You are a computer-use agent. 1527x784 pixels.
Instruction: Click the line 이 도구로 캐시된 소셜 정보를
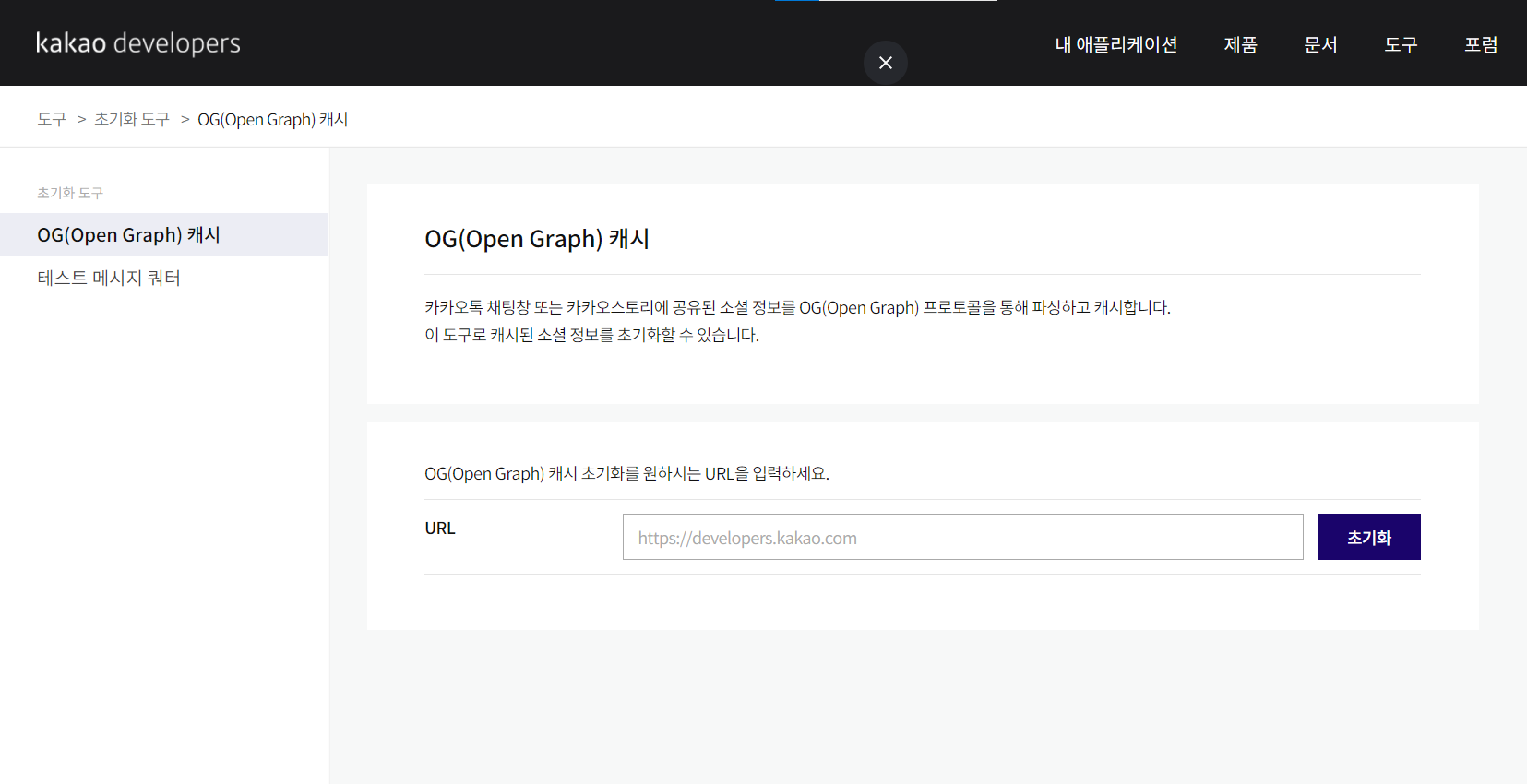coord(591,335)
